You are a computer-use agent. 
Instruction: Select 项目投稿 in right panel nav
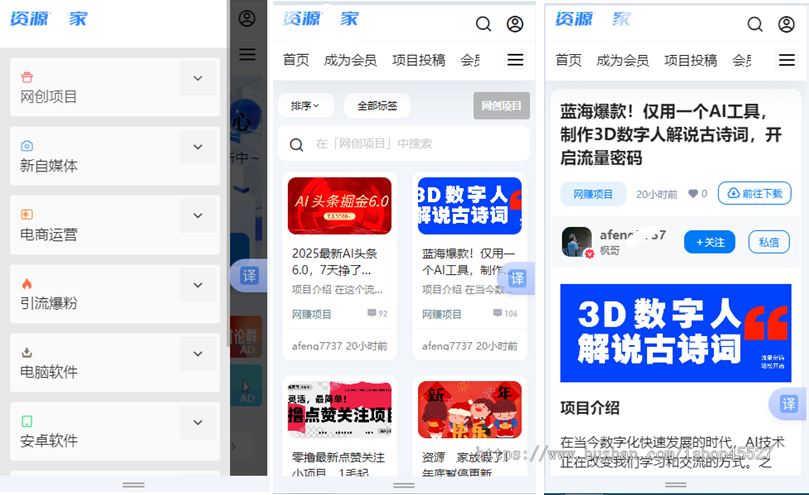[690, 60]
